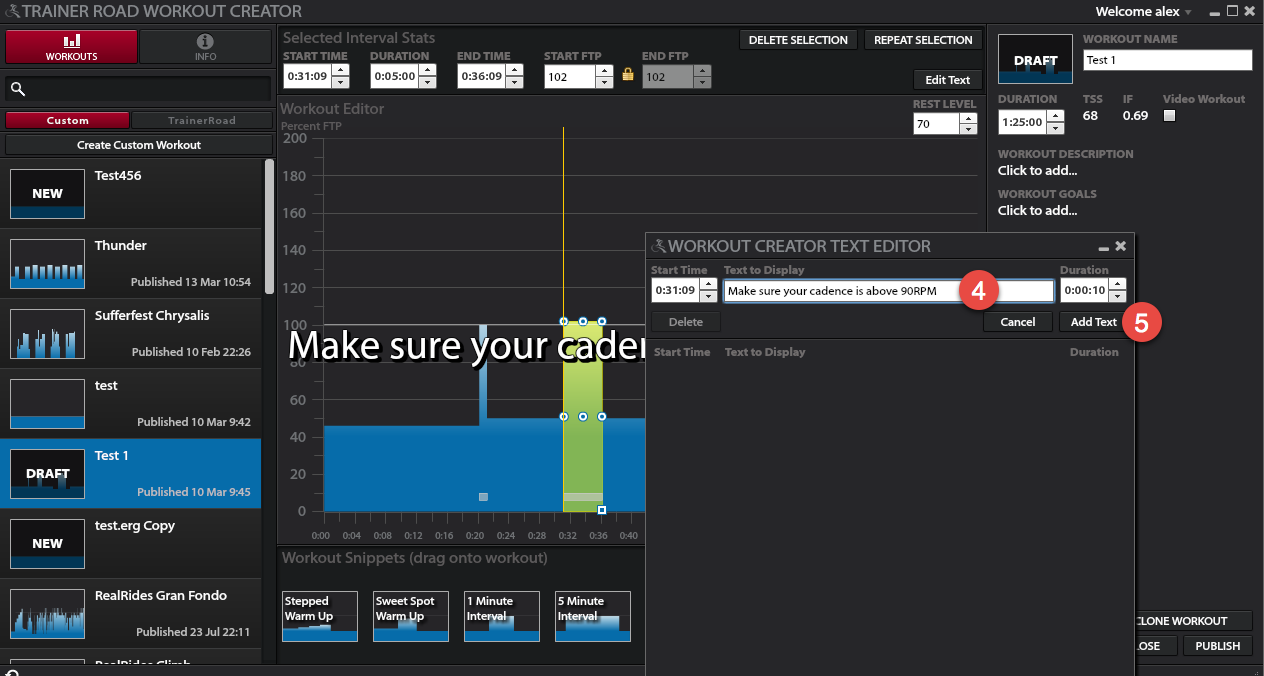The width and height of the screenshot is (1264, 676).
Task: Click the Start FTP value field
Action: [570, 76]
